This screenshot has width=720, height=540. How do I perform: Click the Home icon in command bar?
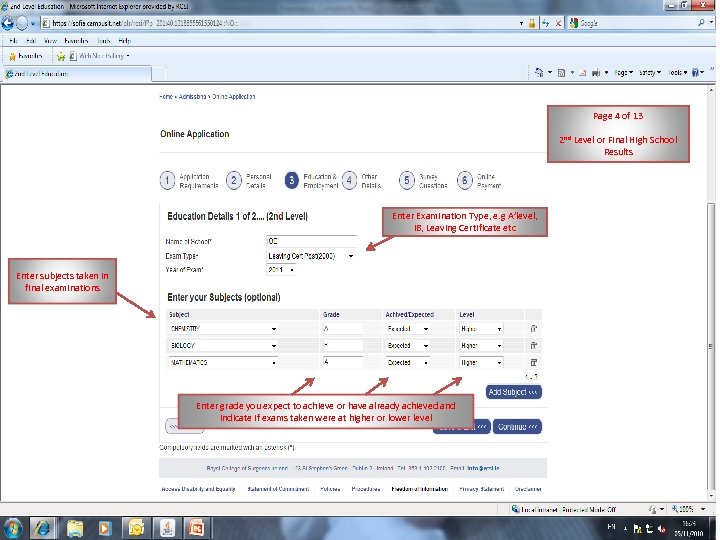[x=540, y=73]
